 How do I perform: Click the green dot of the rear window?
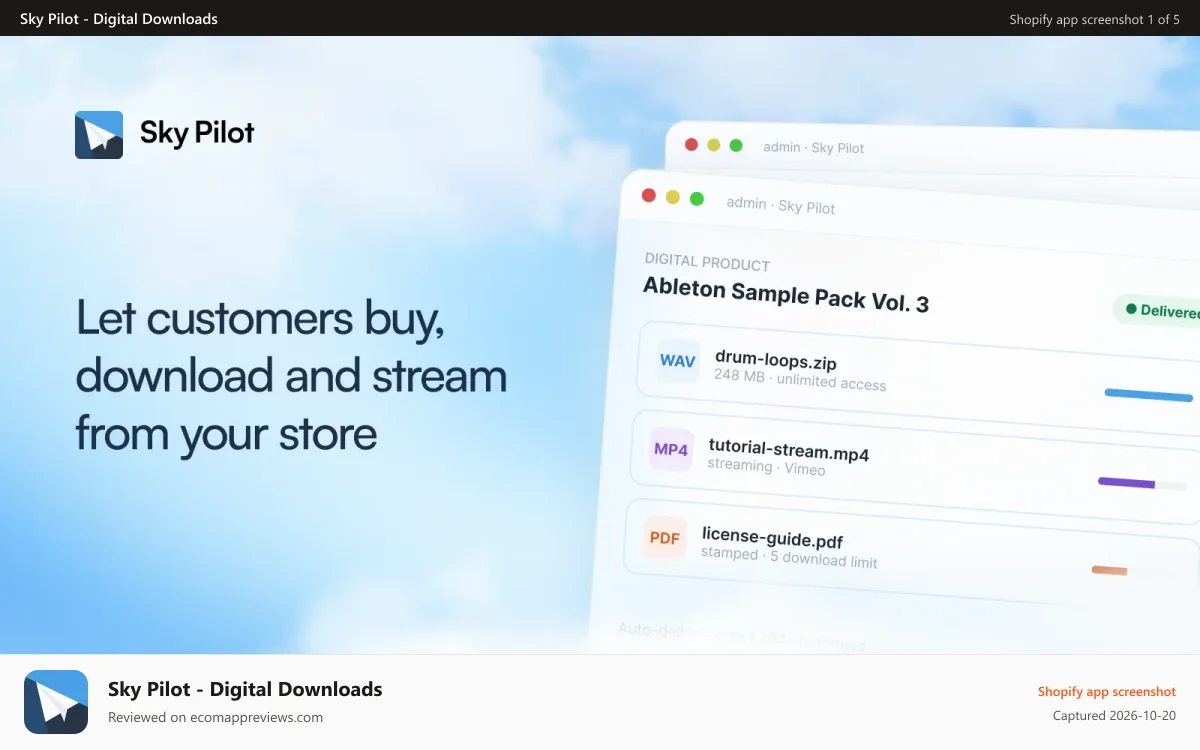coord(736,146)
